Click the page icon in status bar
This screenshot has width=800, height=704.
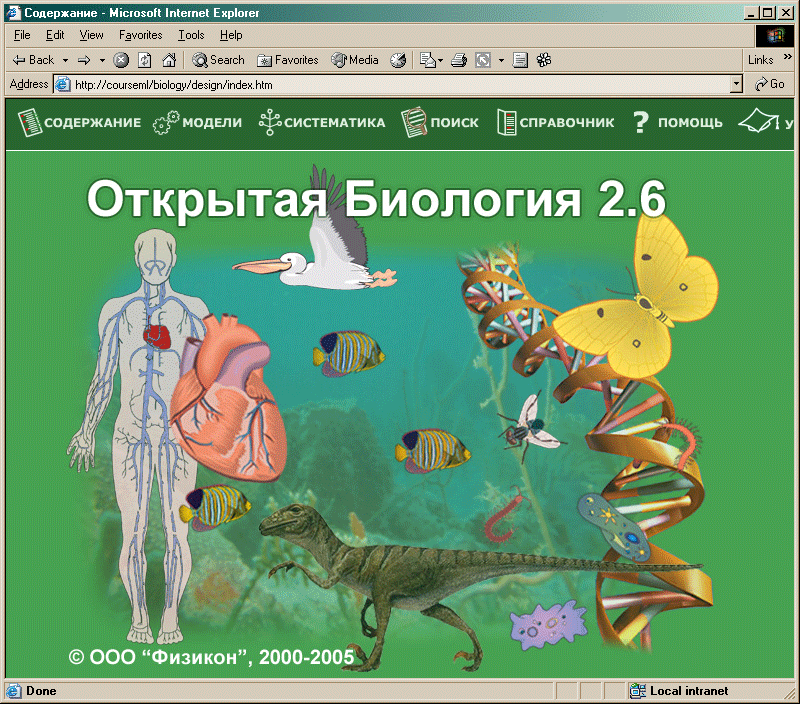[x=13, y=691]
